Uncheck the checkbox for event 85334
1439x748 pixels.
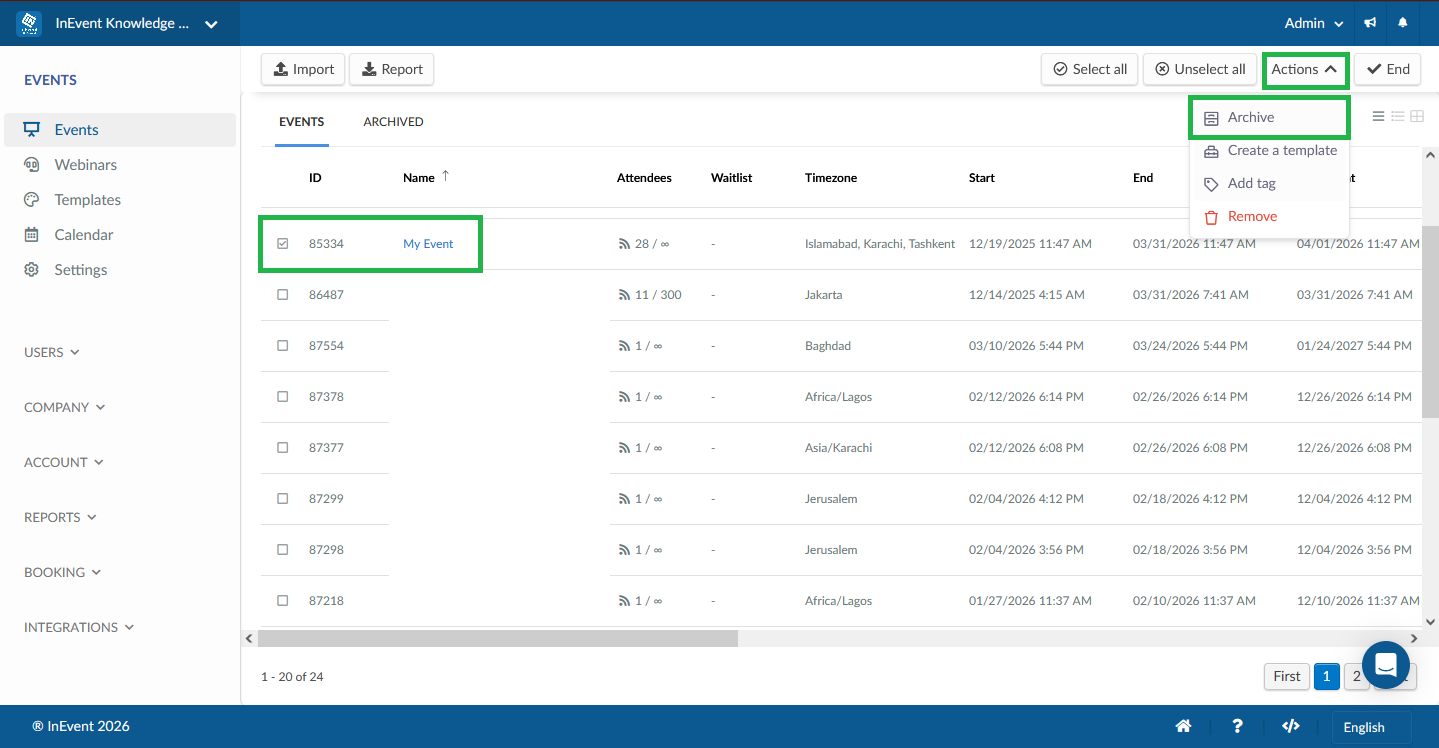click(283, 244)
